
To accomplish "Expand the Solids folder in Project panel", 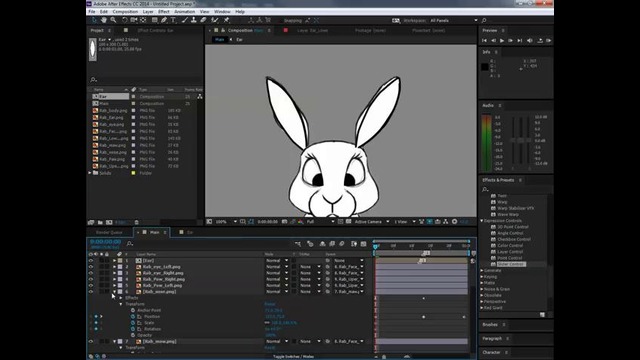I will coord(90,173).
